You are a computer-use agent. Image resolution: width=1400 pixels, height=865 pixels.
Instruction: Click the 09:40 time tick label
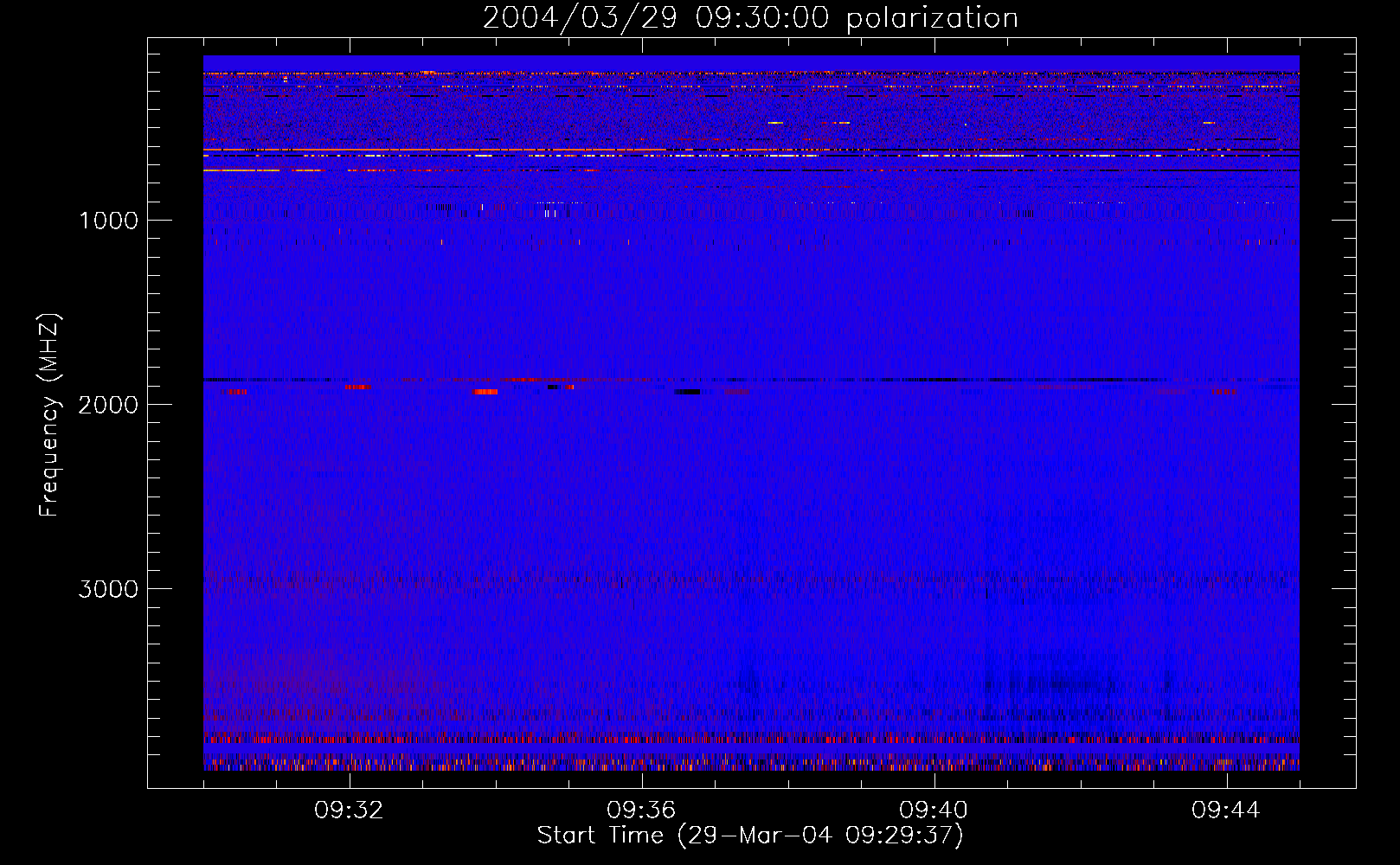click(934, 811)
